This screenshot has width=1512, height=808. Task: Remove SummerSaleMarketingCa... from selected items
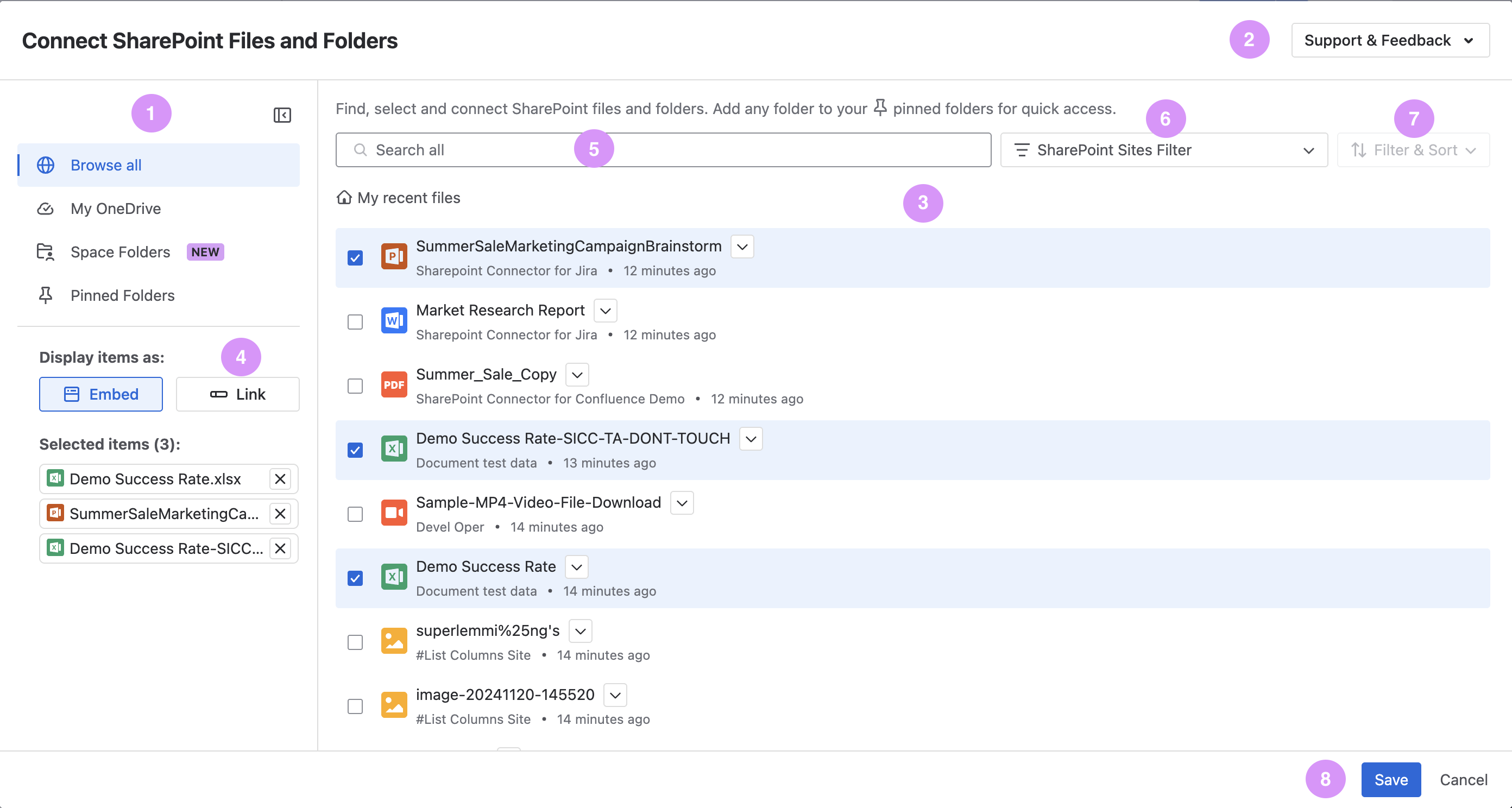280,514
